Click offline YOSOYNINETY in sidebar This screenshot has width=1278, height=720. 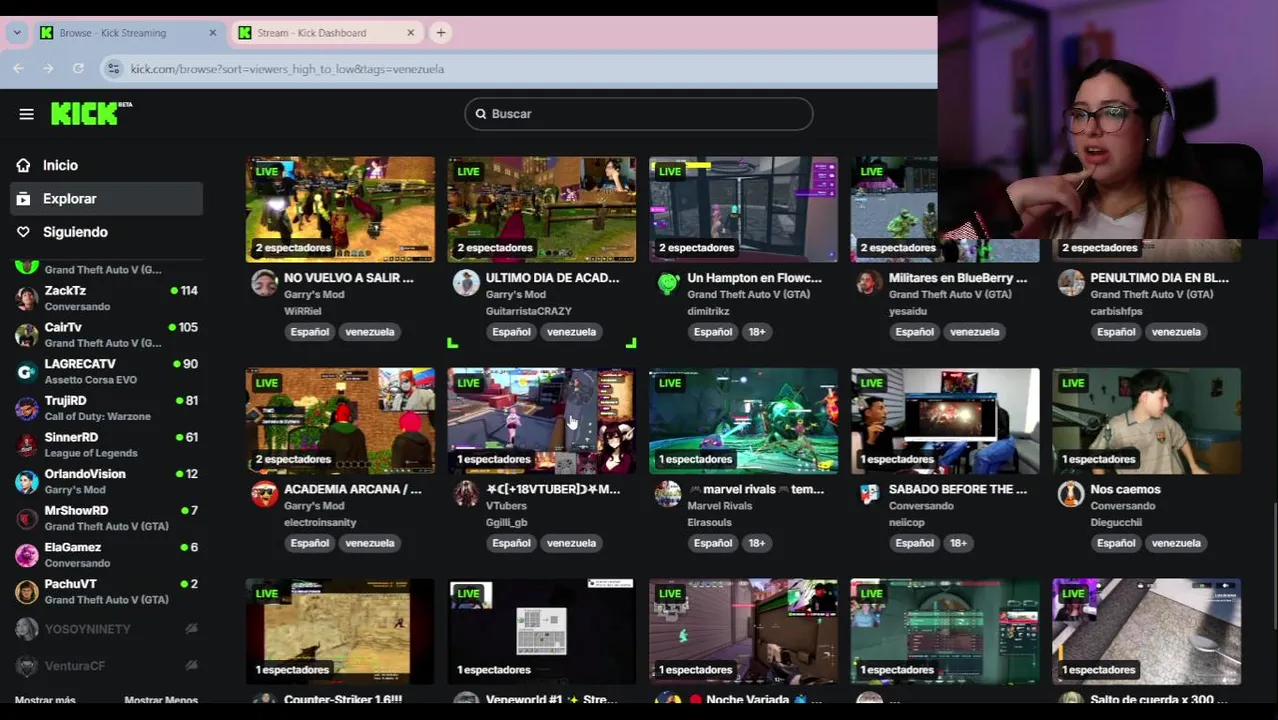coord(107,629)
